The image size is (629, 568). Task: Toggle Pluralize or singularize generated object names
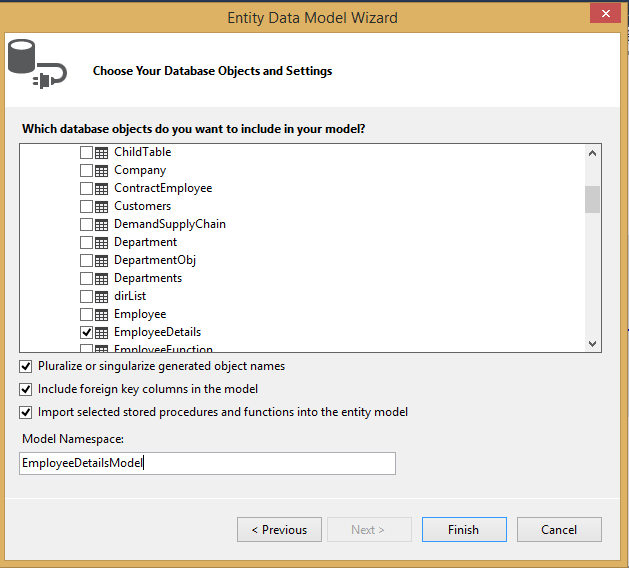[26, 366]
